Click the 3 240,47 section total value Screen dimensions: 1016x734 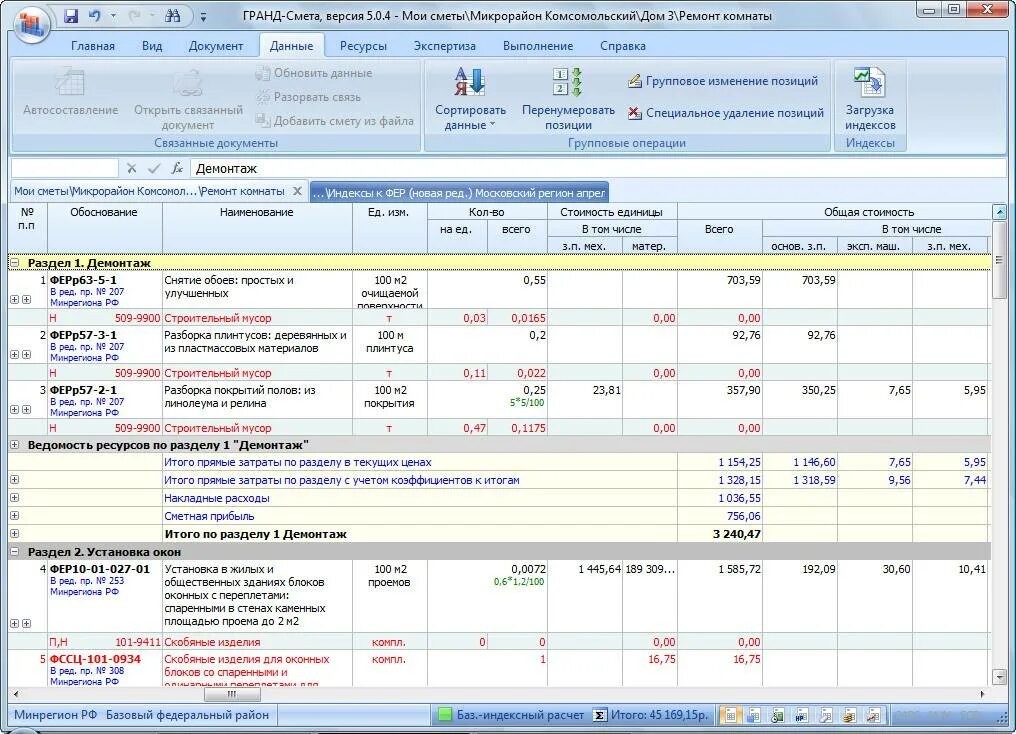(736, 534)
